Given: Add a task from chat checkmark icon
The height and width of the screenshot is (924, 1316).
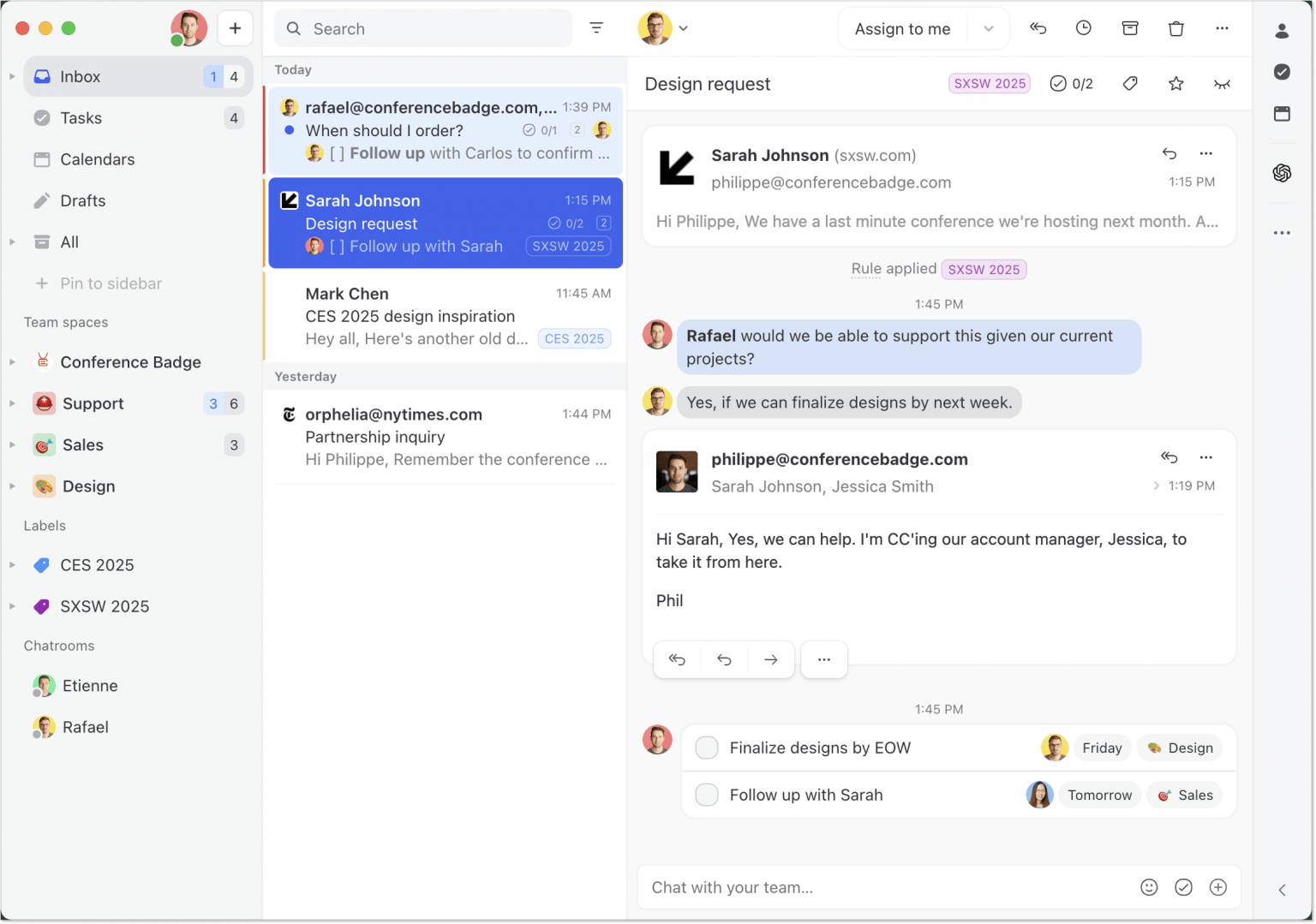Looking at the screenshot, I should (1183, 887).
